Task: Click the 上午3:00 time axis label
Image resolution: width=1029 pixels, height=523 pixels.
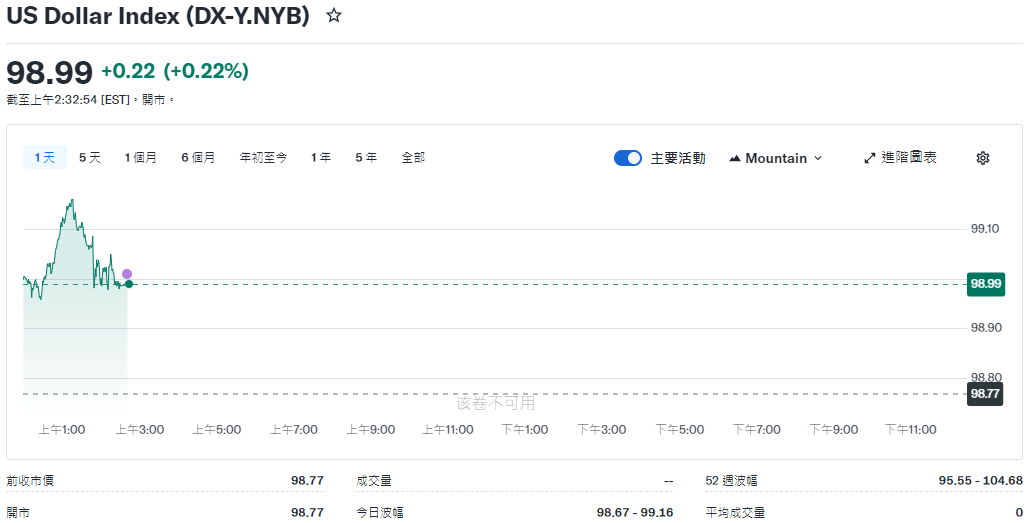Action: point(140,430)
